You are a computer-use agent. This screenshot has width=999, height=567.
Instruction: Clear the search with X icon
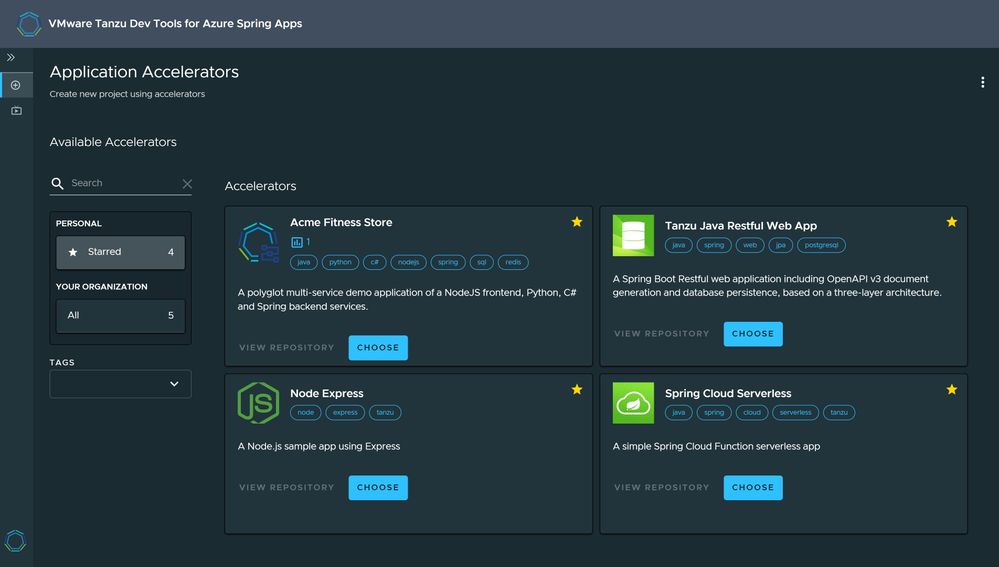(x=187, y=183)
